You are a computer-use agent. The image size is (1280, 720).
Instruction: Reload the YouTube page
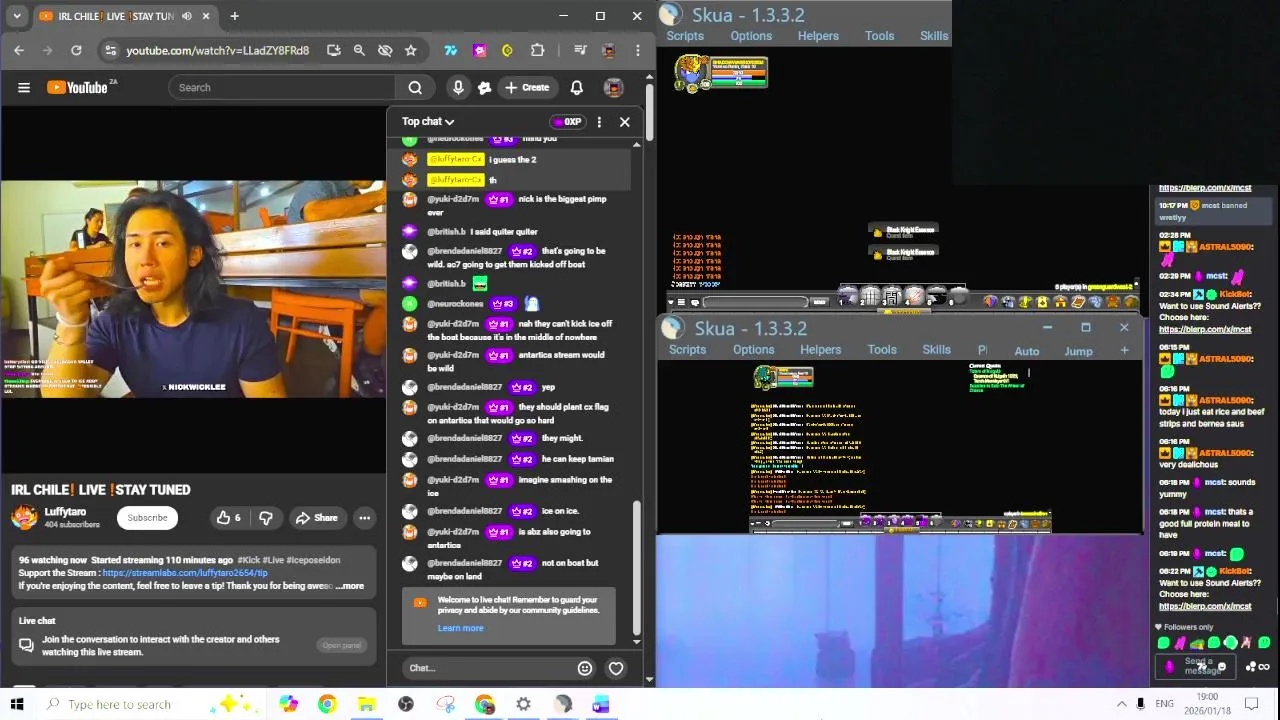[76, 50]
